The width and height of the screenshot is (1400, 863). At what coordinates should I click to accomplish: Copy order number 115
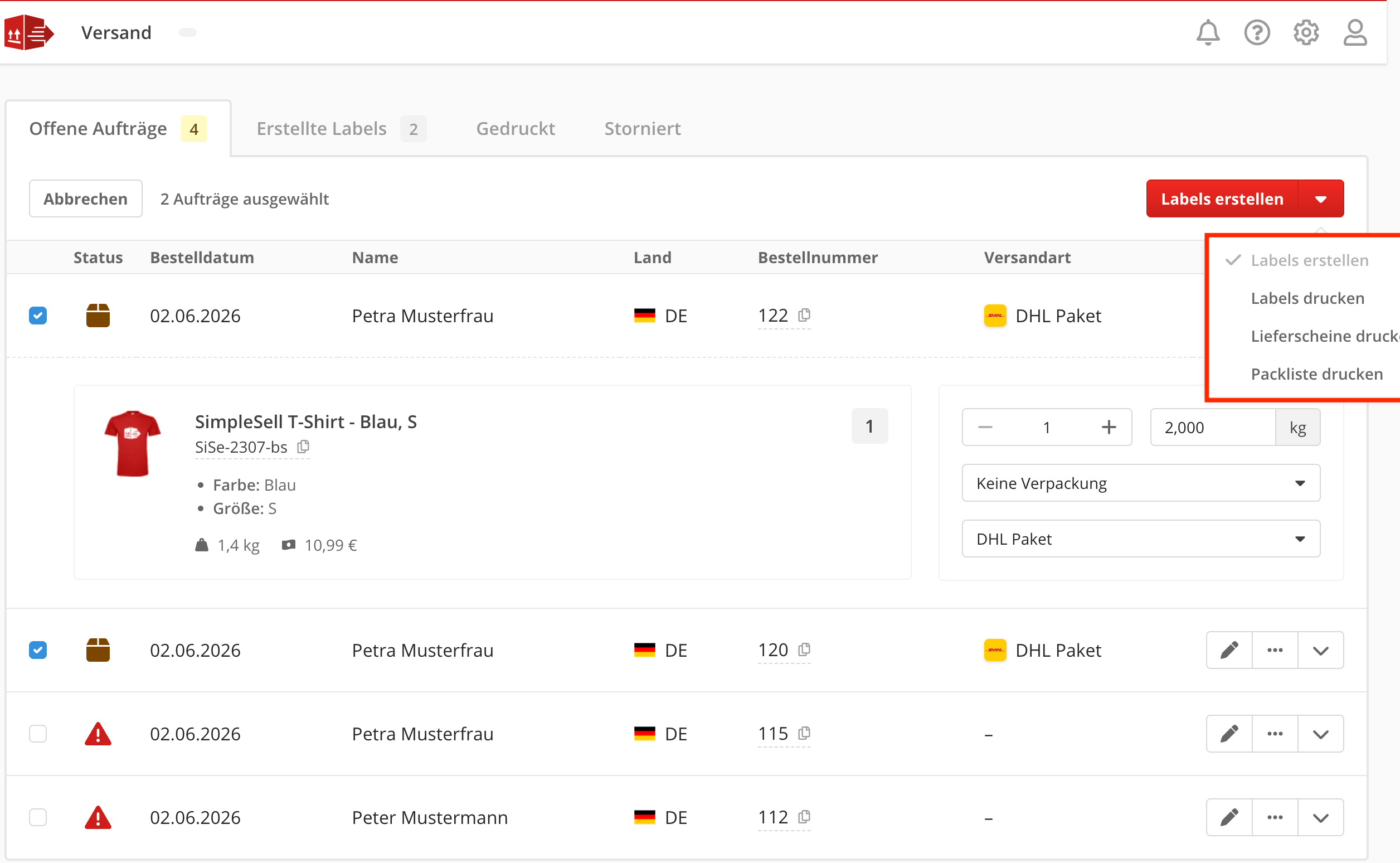[804, 733]
